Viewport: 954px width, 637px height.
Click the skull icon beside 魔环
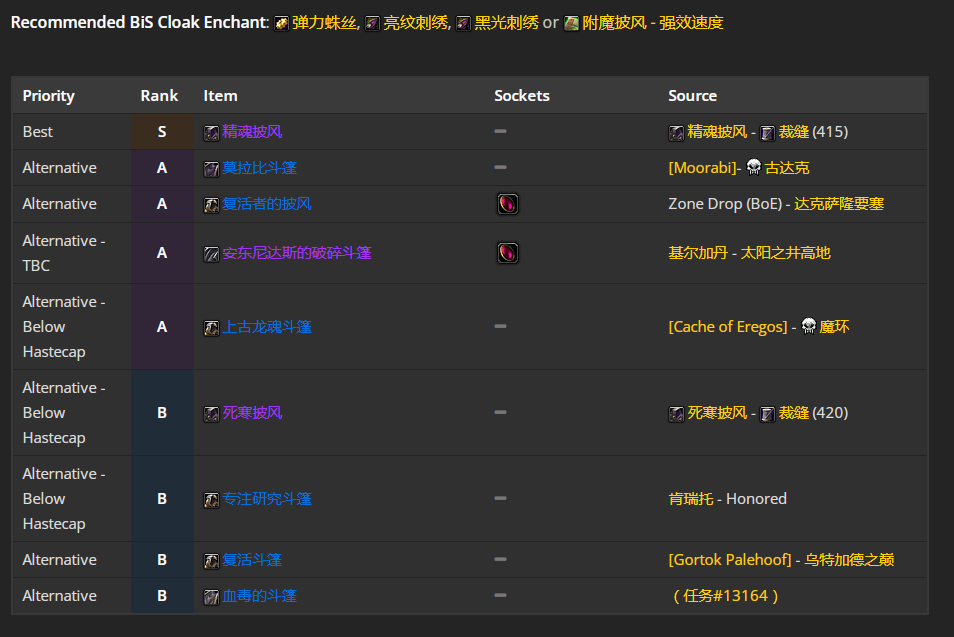click(x=809, y=326)
